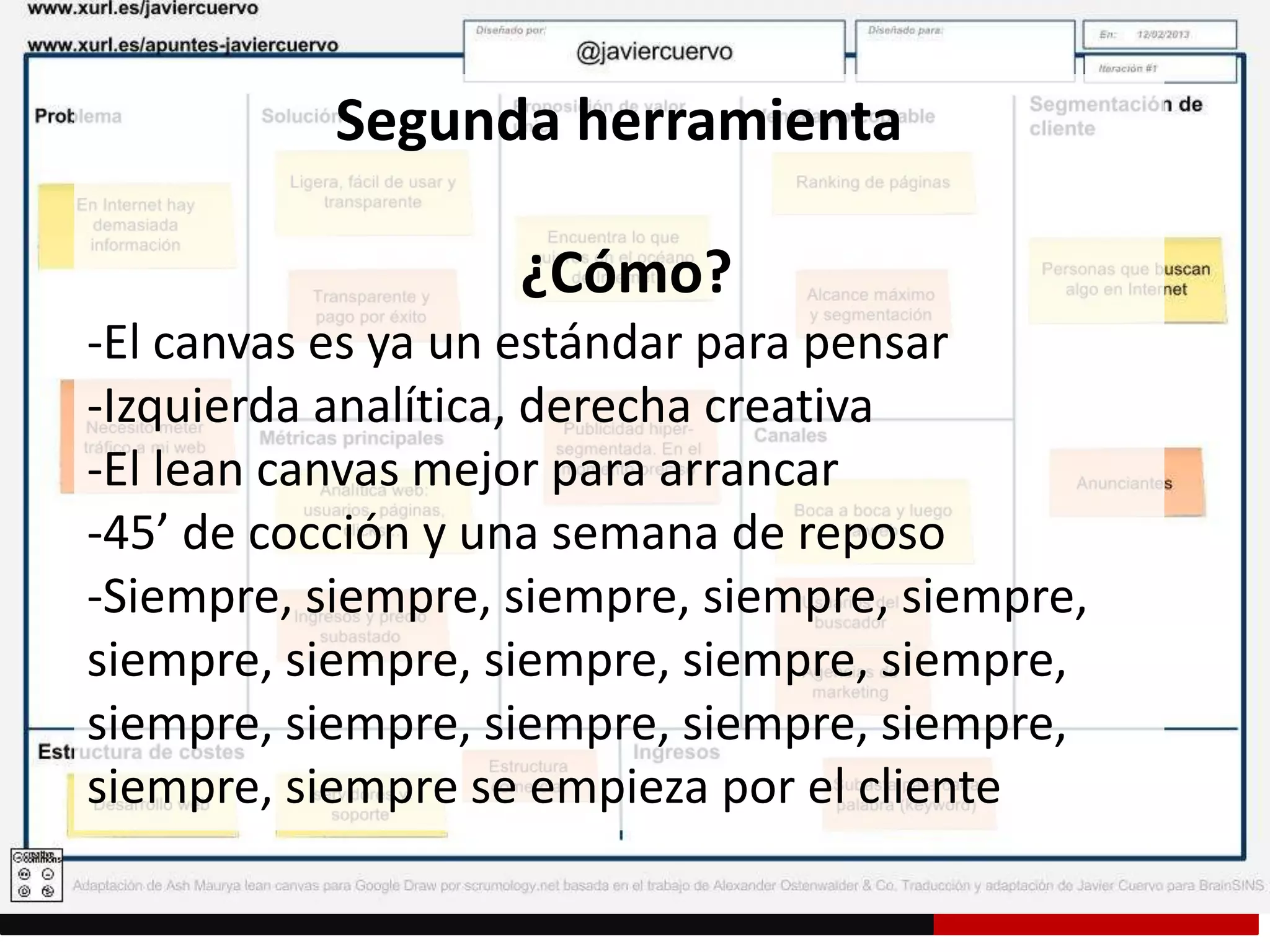This screenshot has width=1270, height=952.
Task: Click the 'Ingresos' section header
Action: tap(676, 752)
